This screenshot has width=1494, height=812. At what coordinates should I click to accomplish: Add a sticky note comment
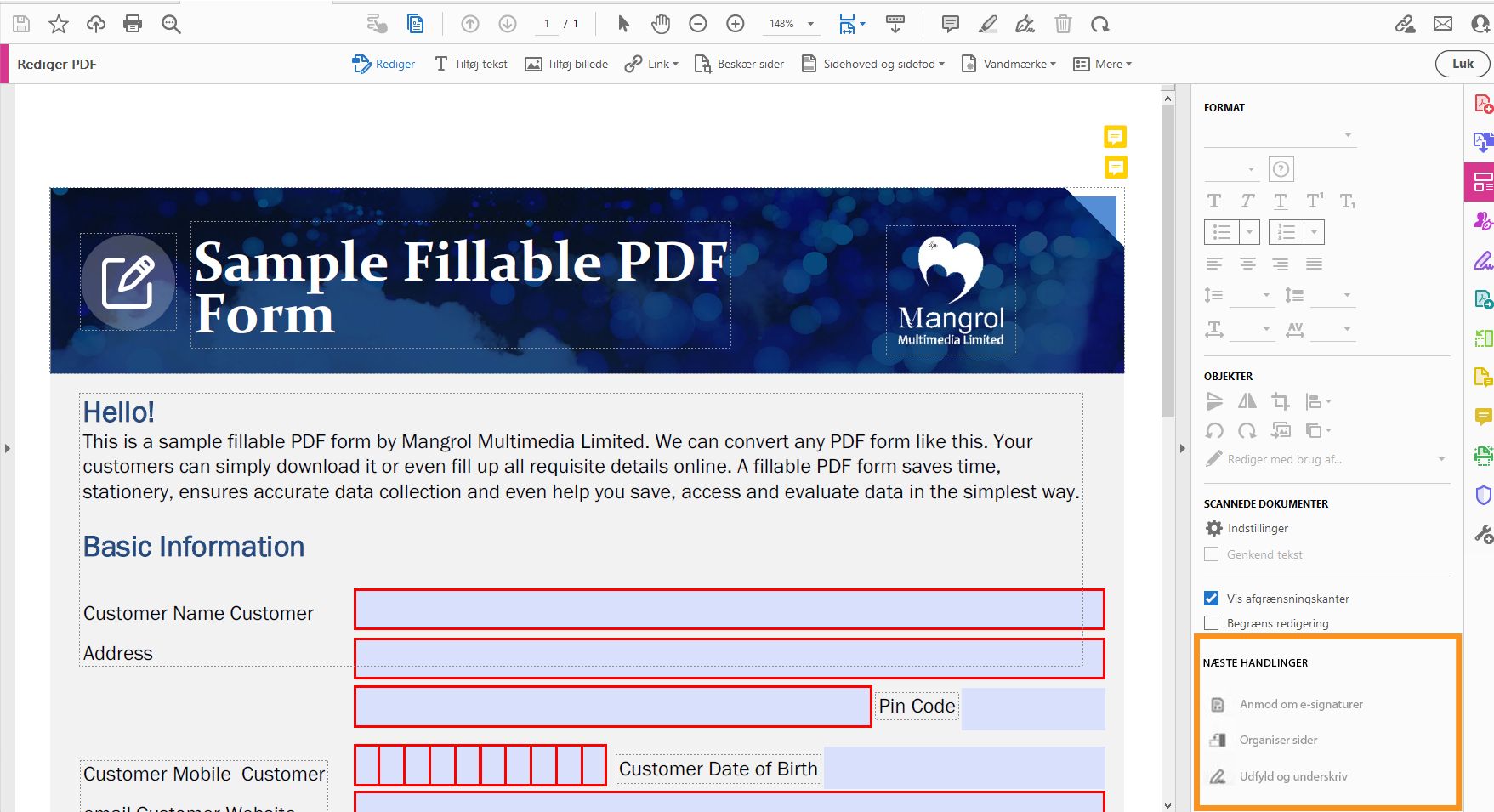click(951, 24)
